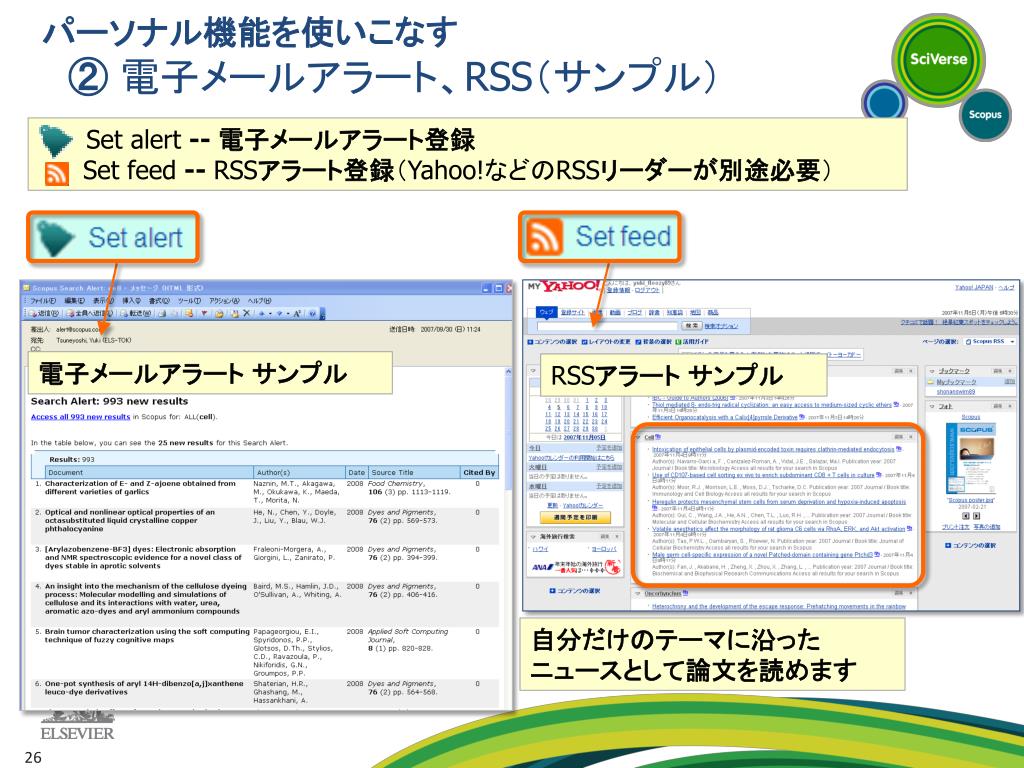
Task: Click the ログアウト link in My Yahoo
Action: click(x=647, y=290)
